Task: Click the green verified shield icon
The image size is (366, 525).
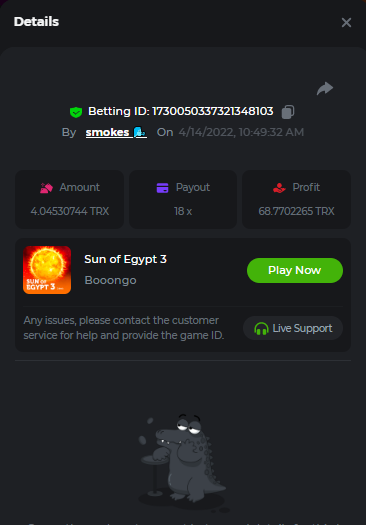Action: click(x=76, y=112)
